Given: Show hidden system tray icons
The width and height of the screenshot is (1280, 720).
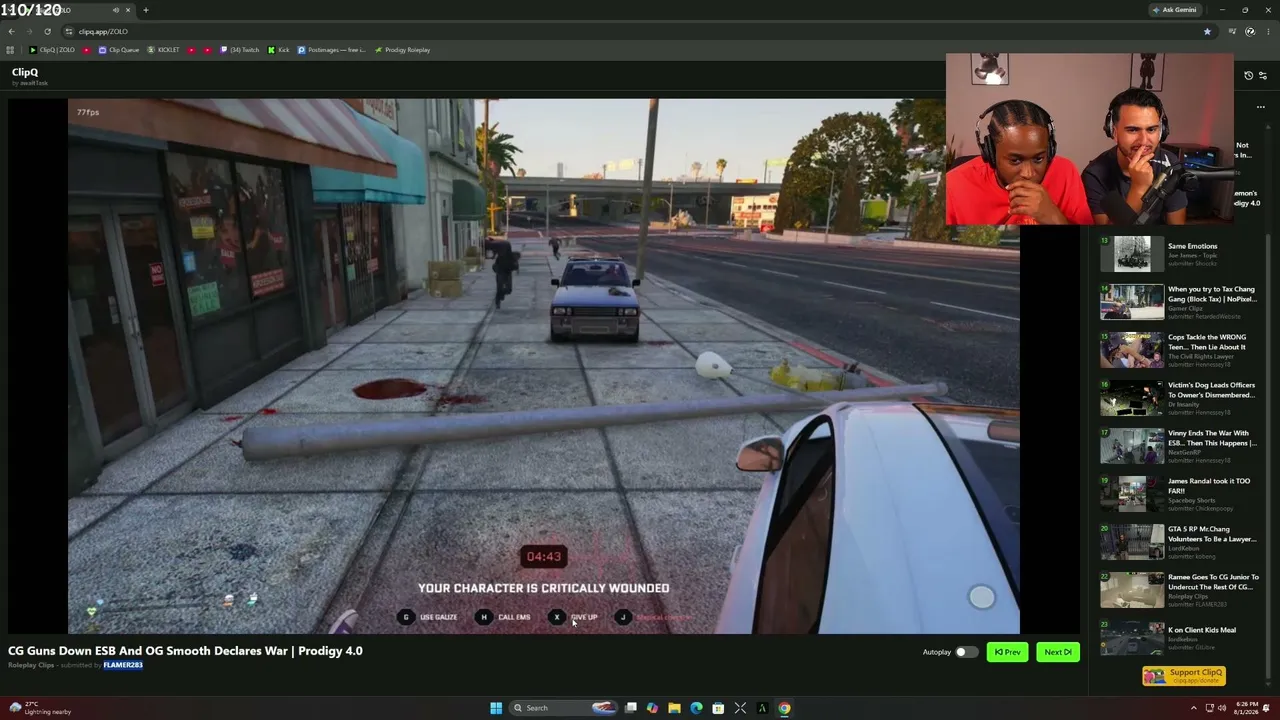Looking at the screenshot, I should 1193,708.
